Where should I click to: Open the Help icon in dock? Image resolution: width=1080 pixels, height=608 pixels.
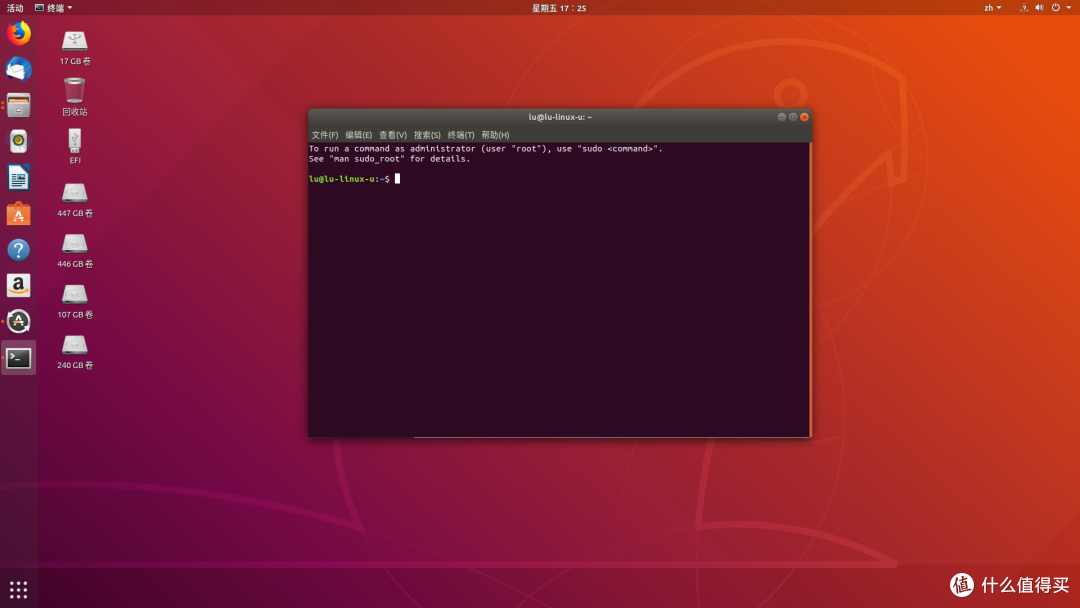pyautogui.click(x=19, y=250)
